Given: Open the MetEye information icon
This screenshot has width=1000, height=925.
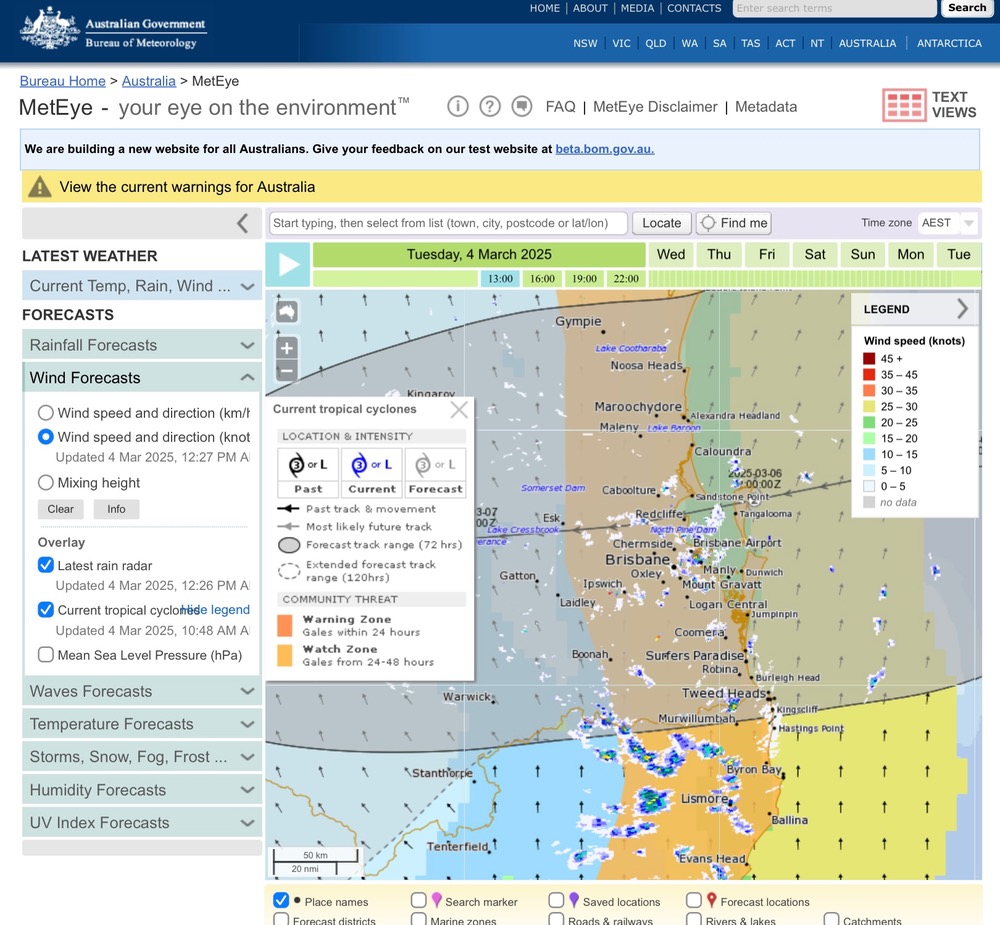Looking at the screenshot, I should click(x=457, y=106).
